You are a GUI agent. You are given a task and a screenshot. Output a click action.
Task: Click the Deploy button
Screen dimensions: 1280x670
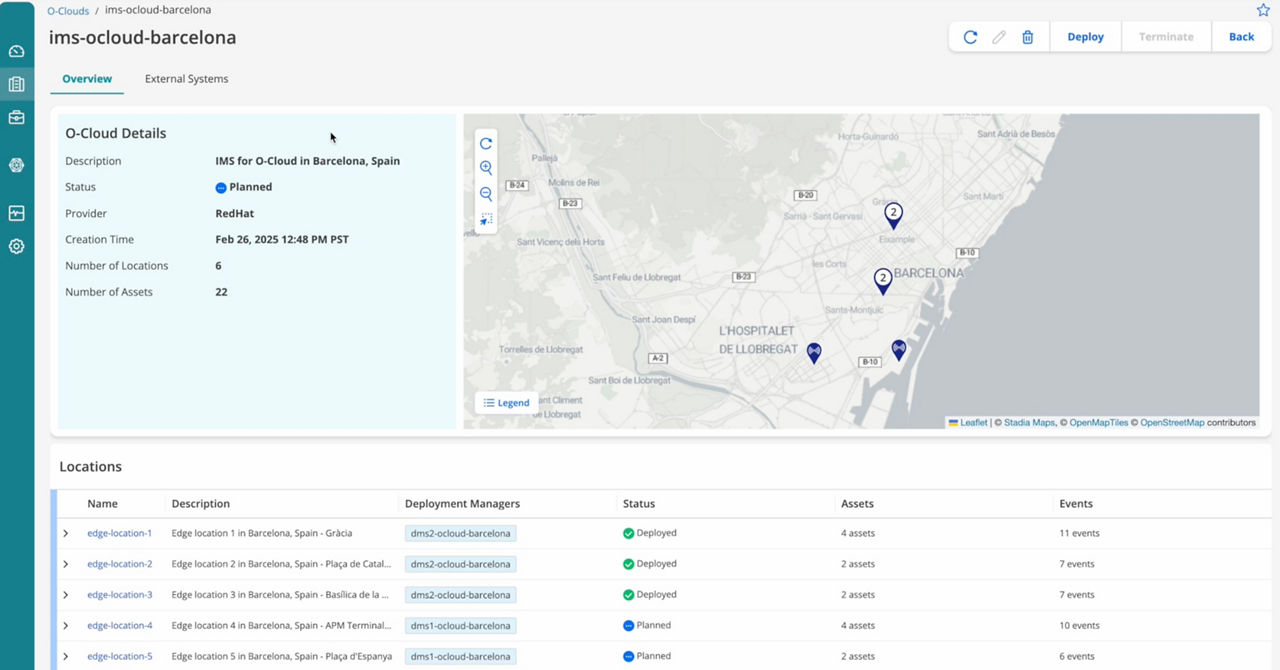[1085, 36]
